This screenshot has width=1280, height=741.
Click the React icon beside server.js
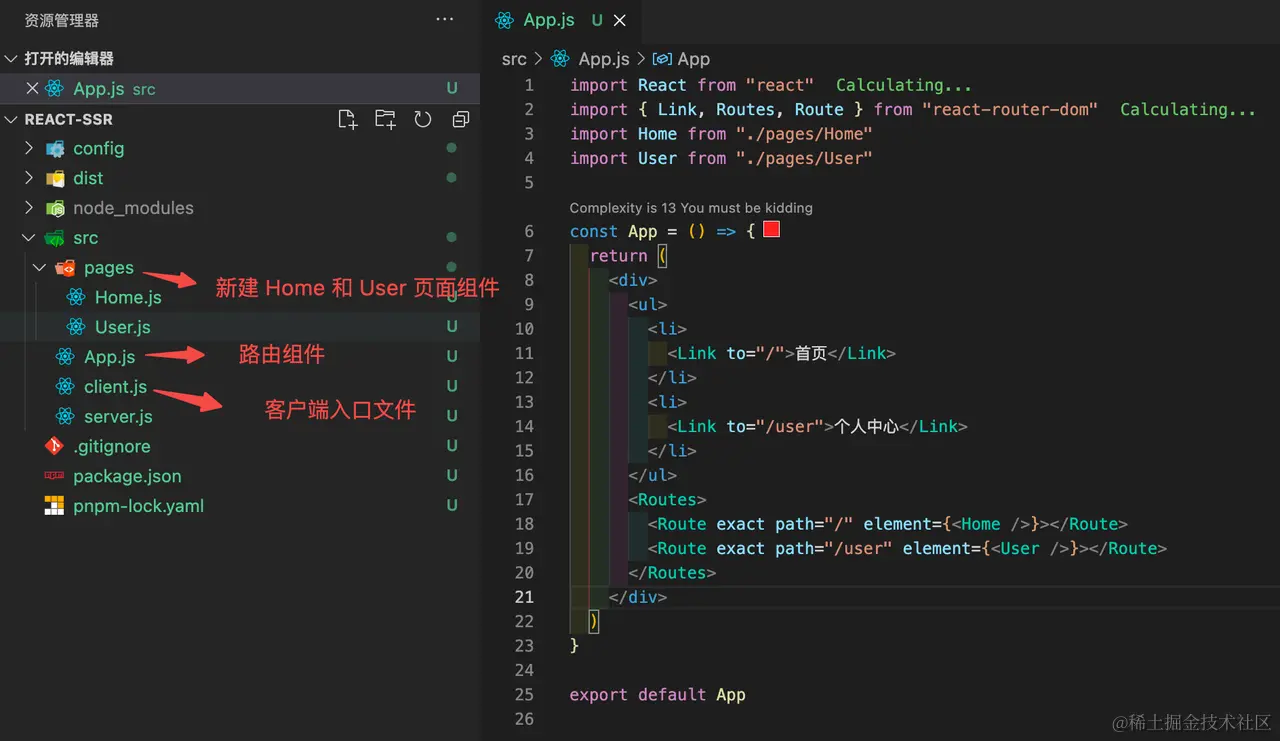pyautogui.click(x=65, y=416)
